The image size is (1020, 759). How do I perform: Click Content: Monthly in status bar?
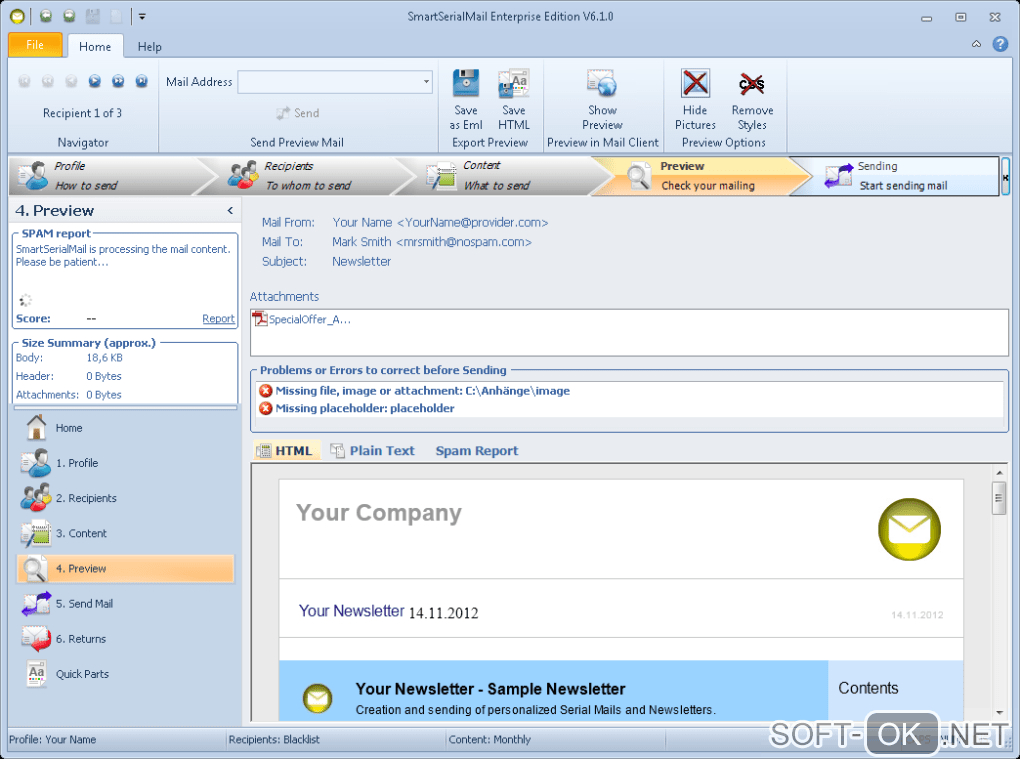(x=489, y=739)
